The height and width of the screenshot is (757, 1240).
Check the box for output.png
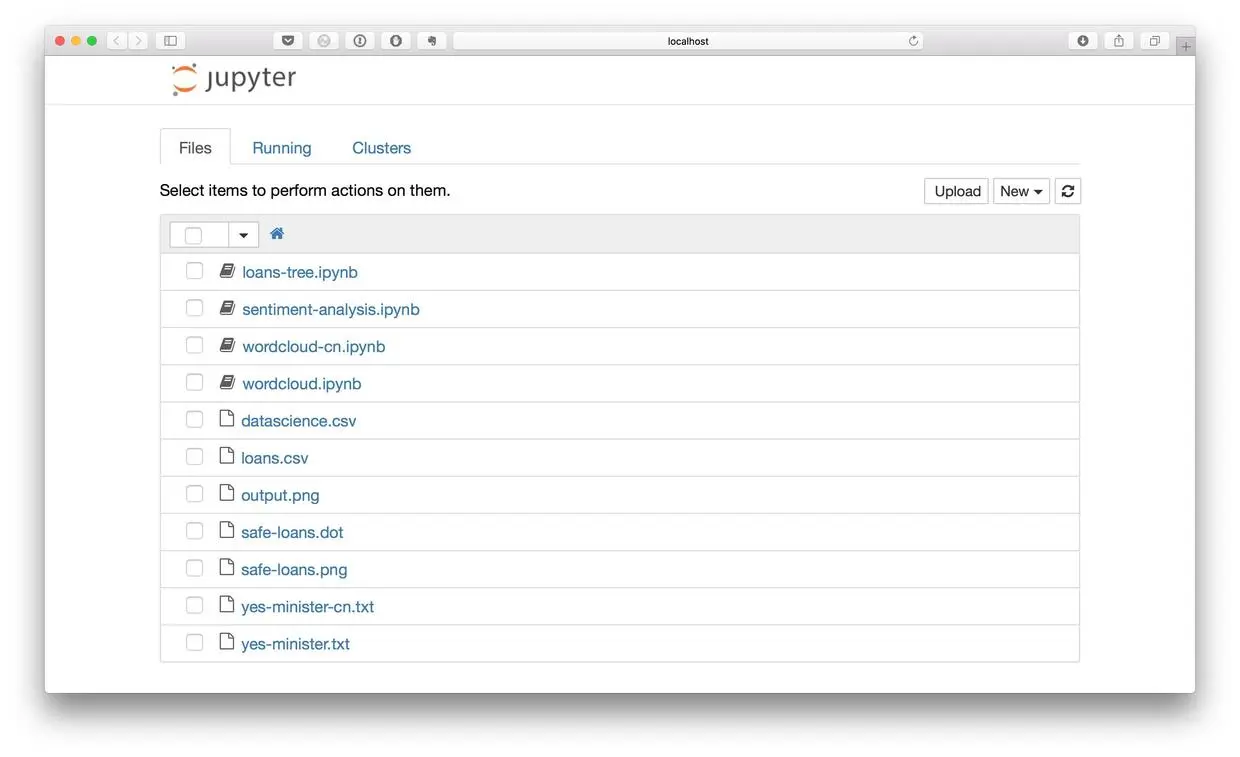[x=194, y=493]
